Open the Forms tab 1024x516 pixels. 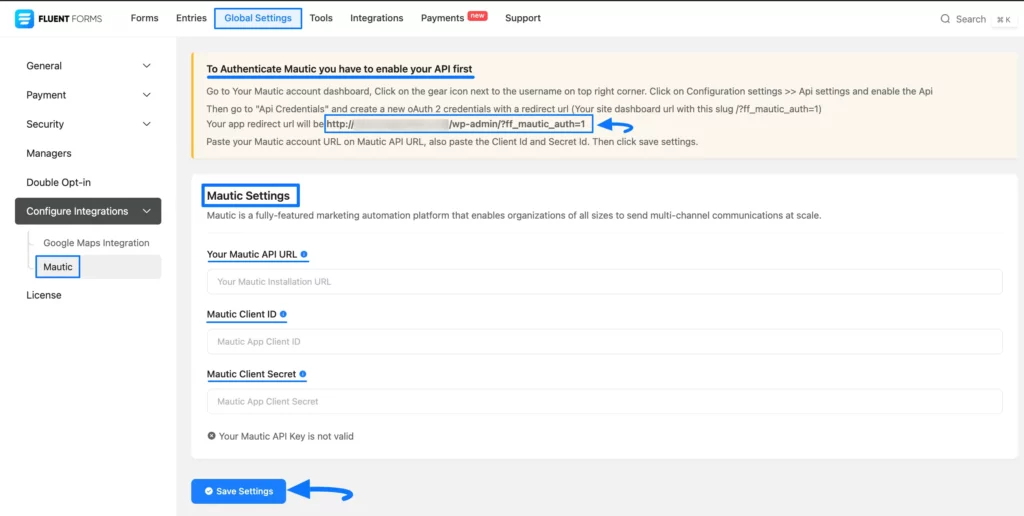(x=144, y=18)
